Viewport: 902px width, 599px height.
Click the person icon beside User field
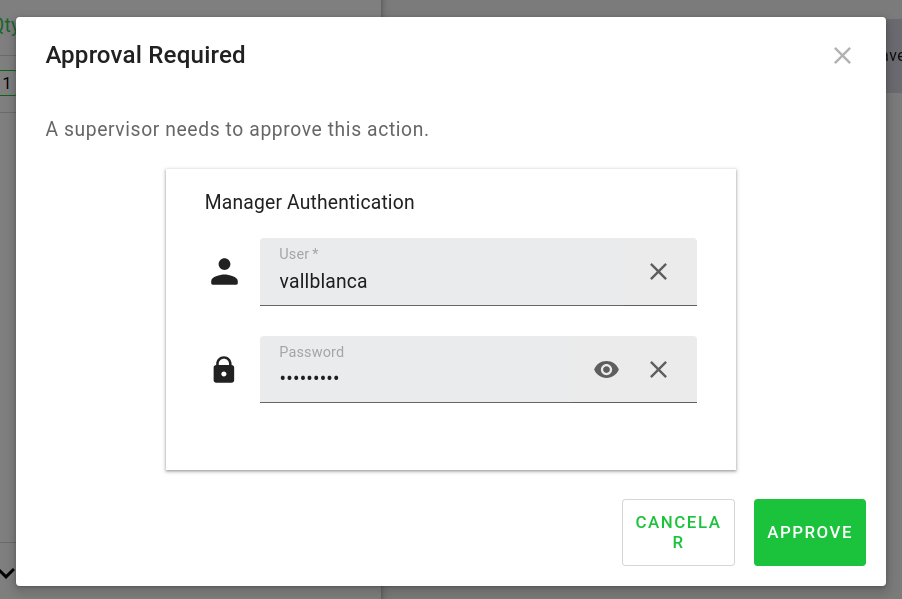click(224, 272)
